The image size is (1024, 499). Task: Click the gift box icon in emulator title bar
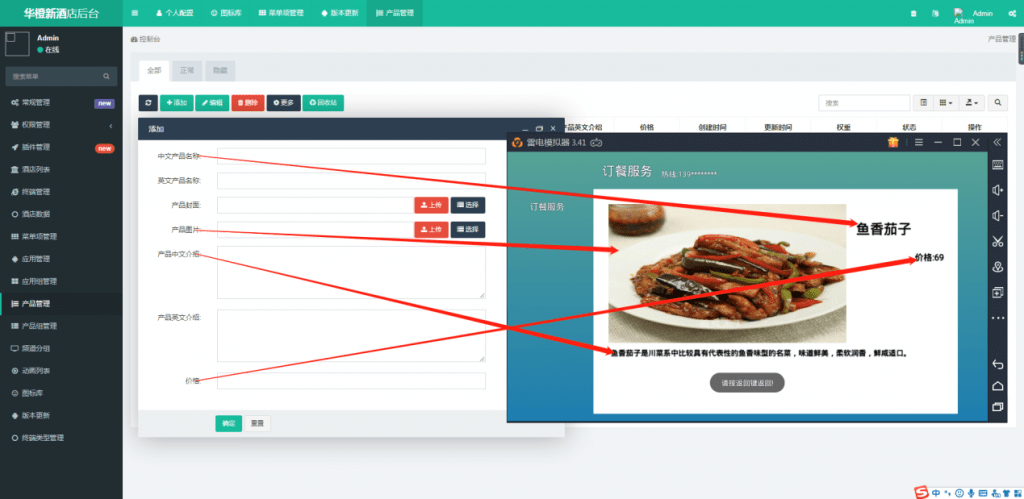pos(893,142)
